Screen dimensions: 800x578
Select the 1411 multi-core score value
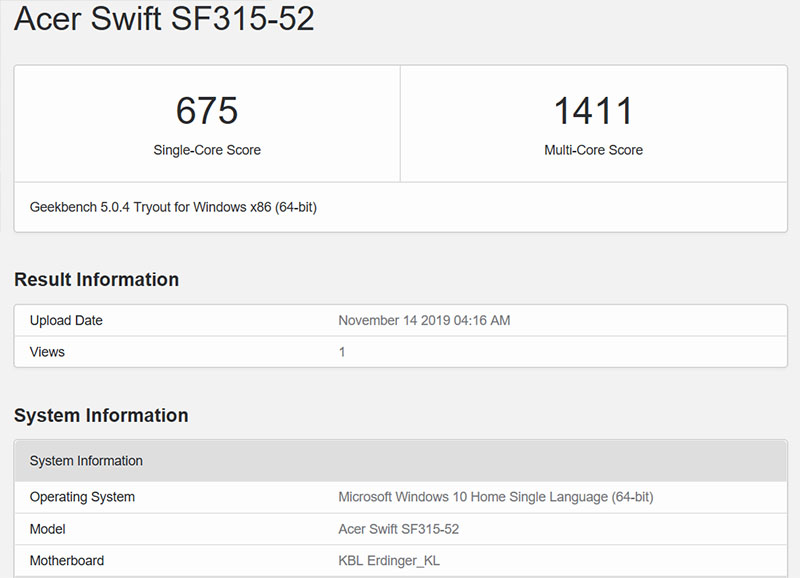(x=593, y=111)
